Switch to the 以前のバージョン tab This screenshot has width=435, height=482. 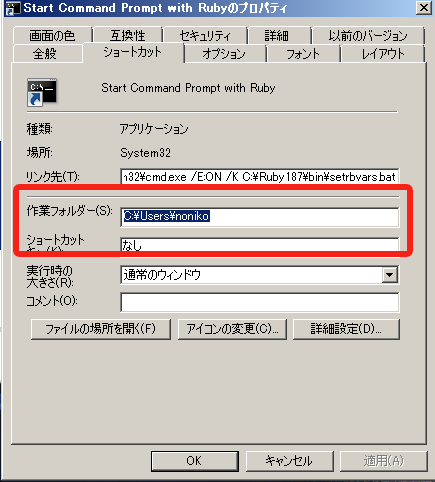(x=368, y=35)
